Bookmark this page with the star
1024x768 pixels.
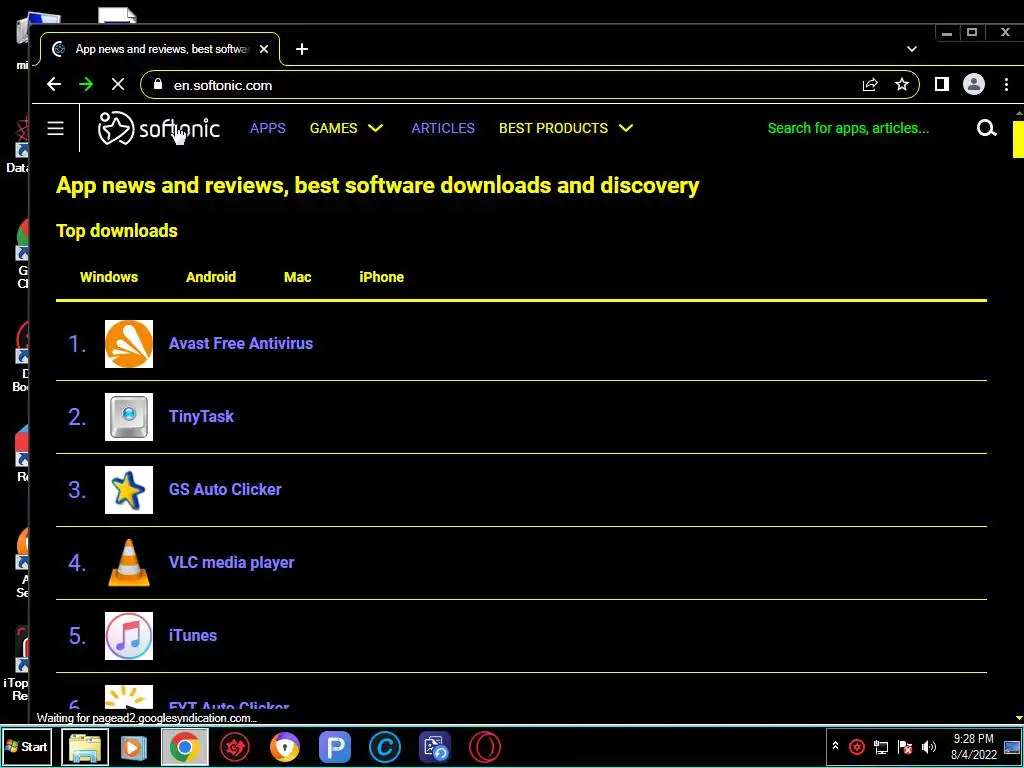[902, 85]
